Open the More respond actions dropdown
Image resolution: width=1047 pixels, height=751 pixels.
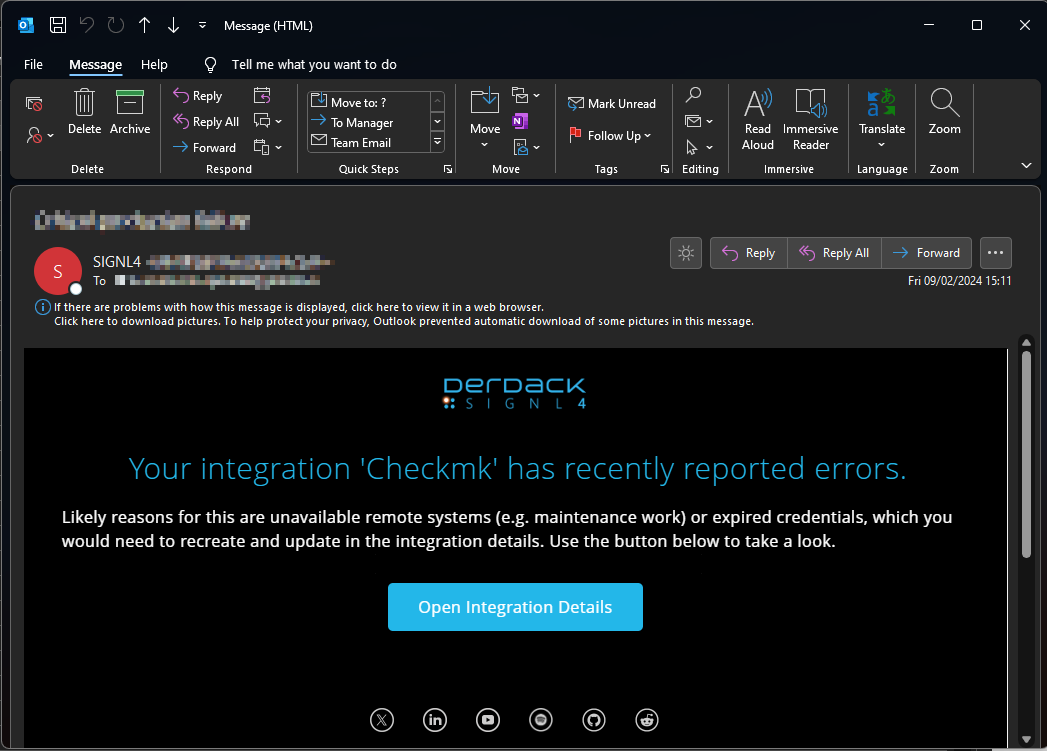pyautogui.click(x=268, y=147)
